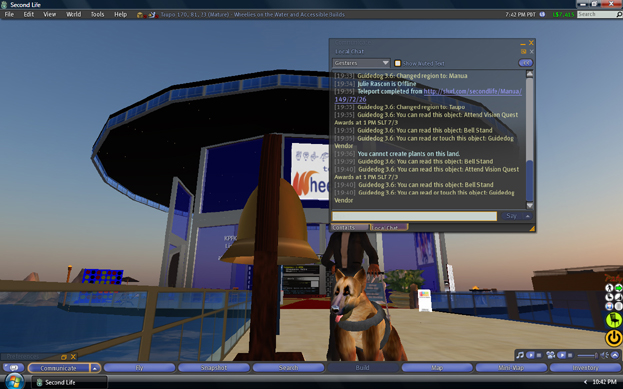
Task: Open the Windows Start menu orb
Action: point(14,381)
